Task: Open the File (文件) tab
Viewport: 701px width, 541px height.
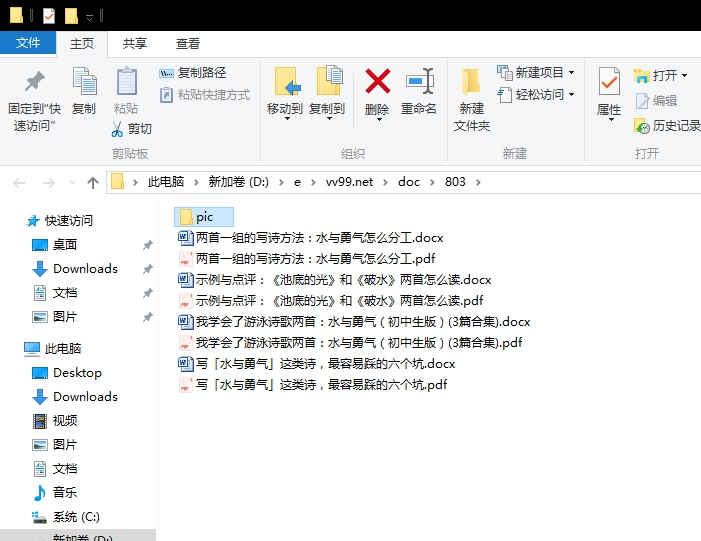Action: tap(28, 43)
